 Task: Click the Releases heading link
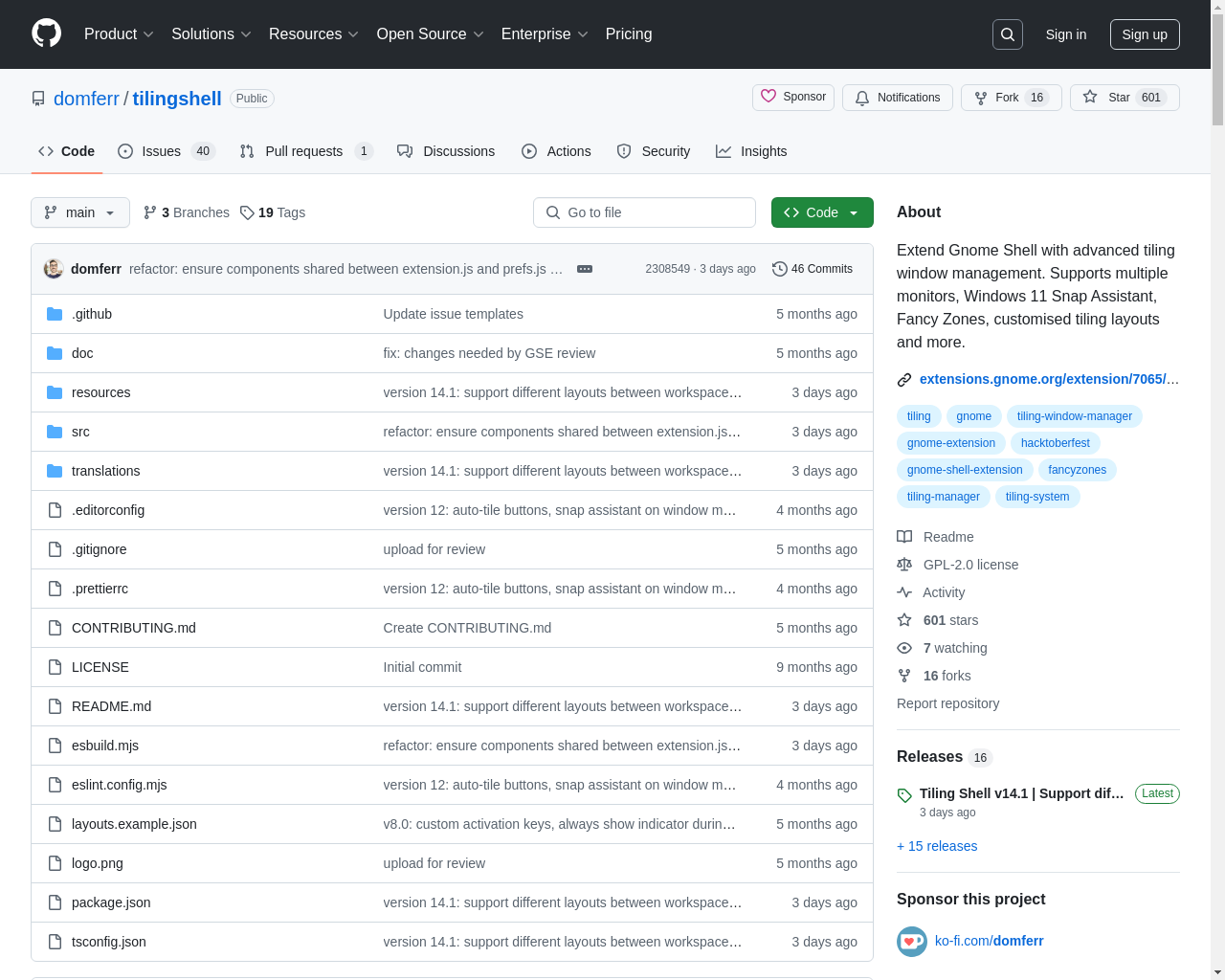tap(929, 757)
